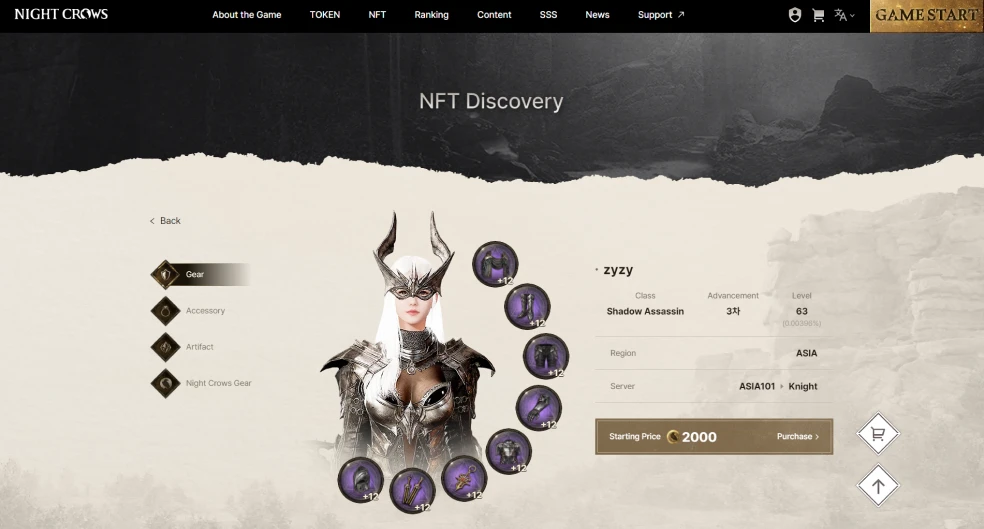Viewport: 984px width, 529px height.
Task: Click the level value 63
Action: click(x=801, y=311)
